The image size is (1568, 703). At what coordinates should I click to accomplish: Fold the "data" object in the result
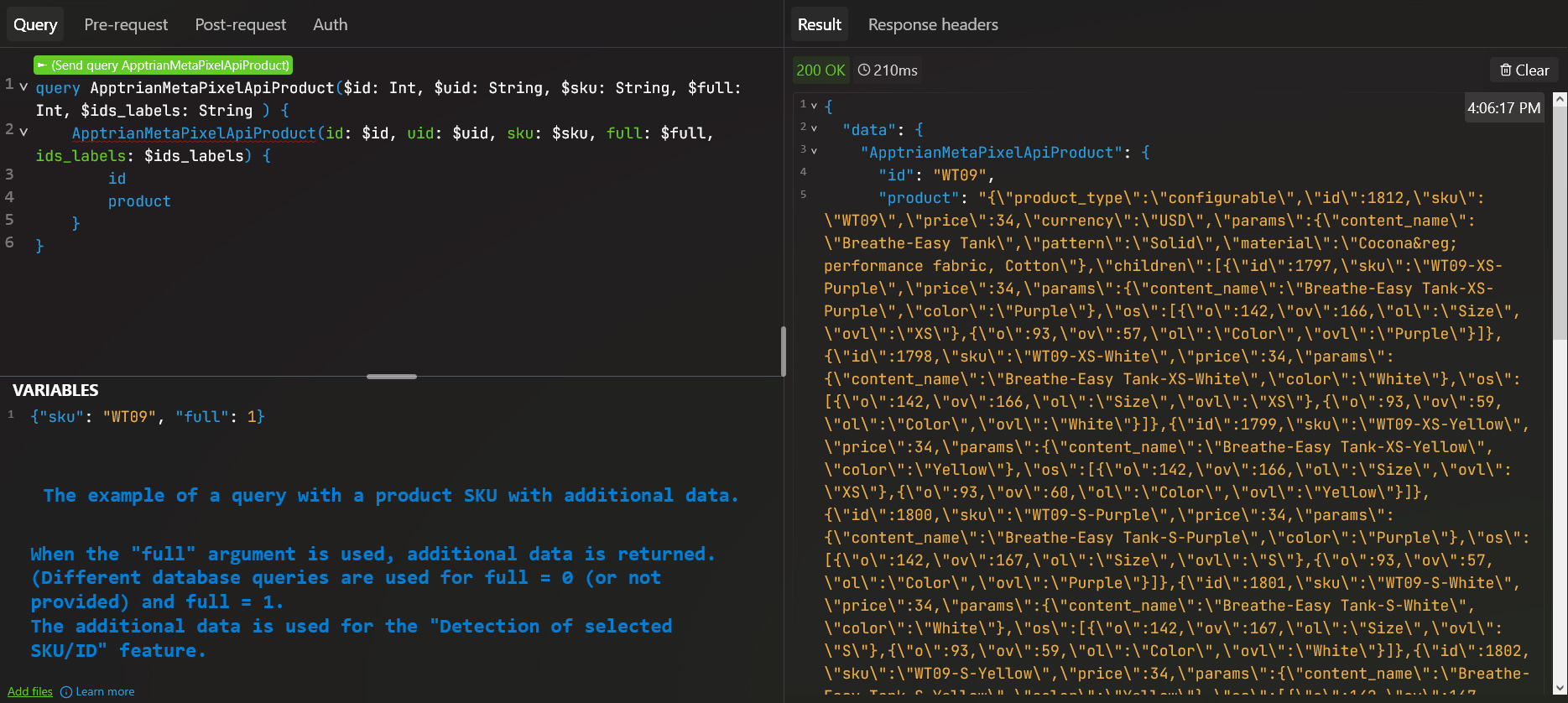tap(814, 128)
